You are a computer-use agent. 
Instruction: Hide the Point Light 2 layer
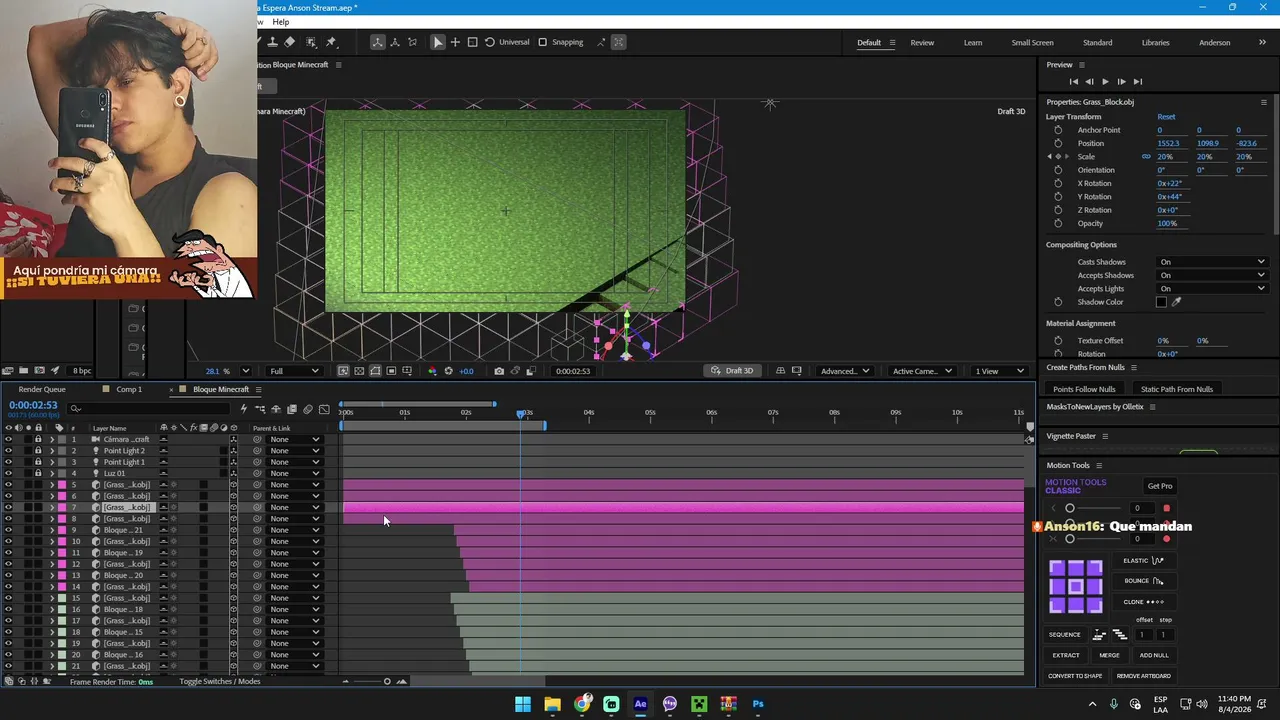click(8, 451)
